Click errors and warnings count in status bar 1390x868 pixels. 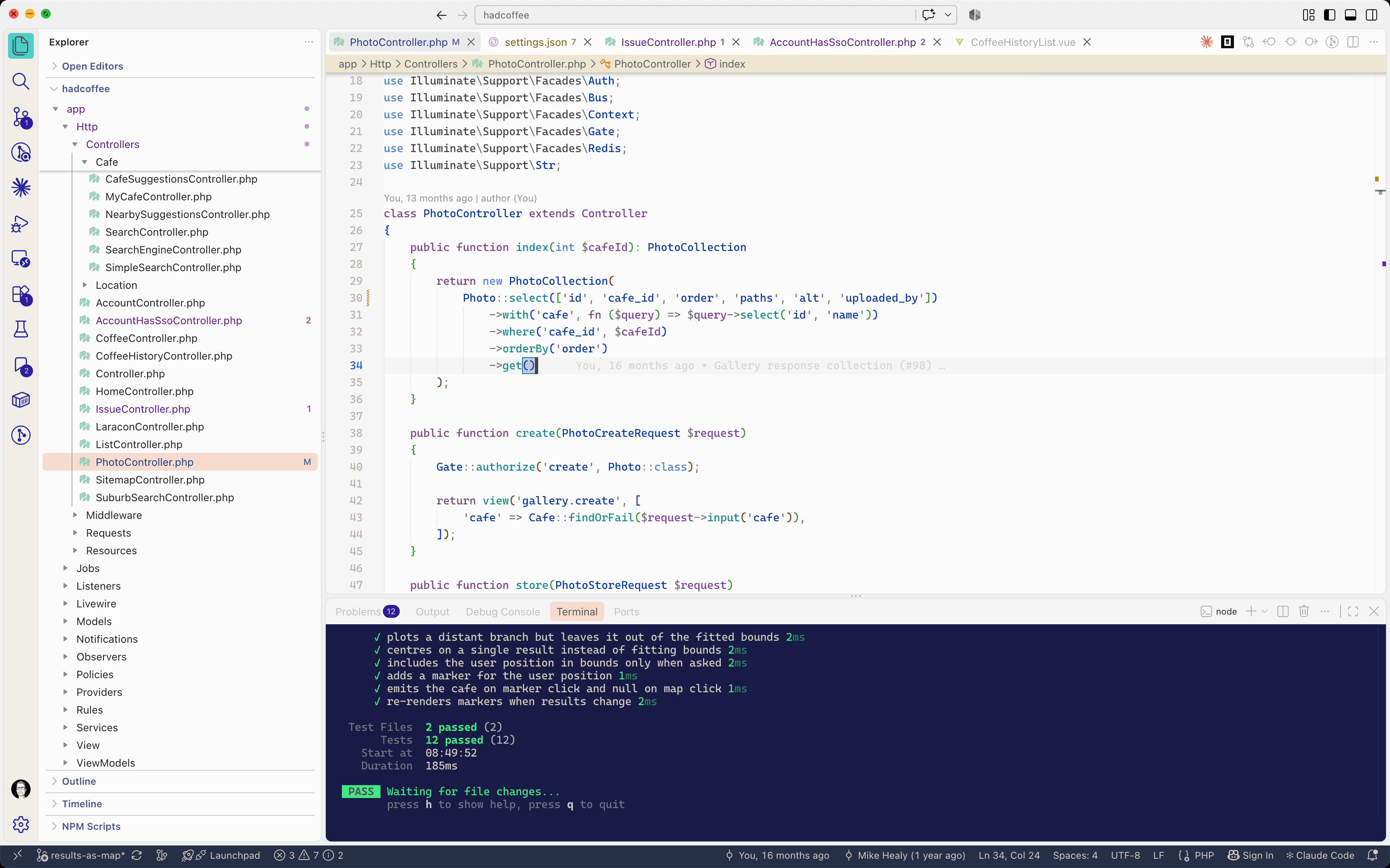[x=309, y=856]
